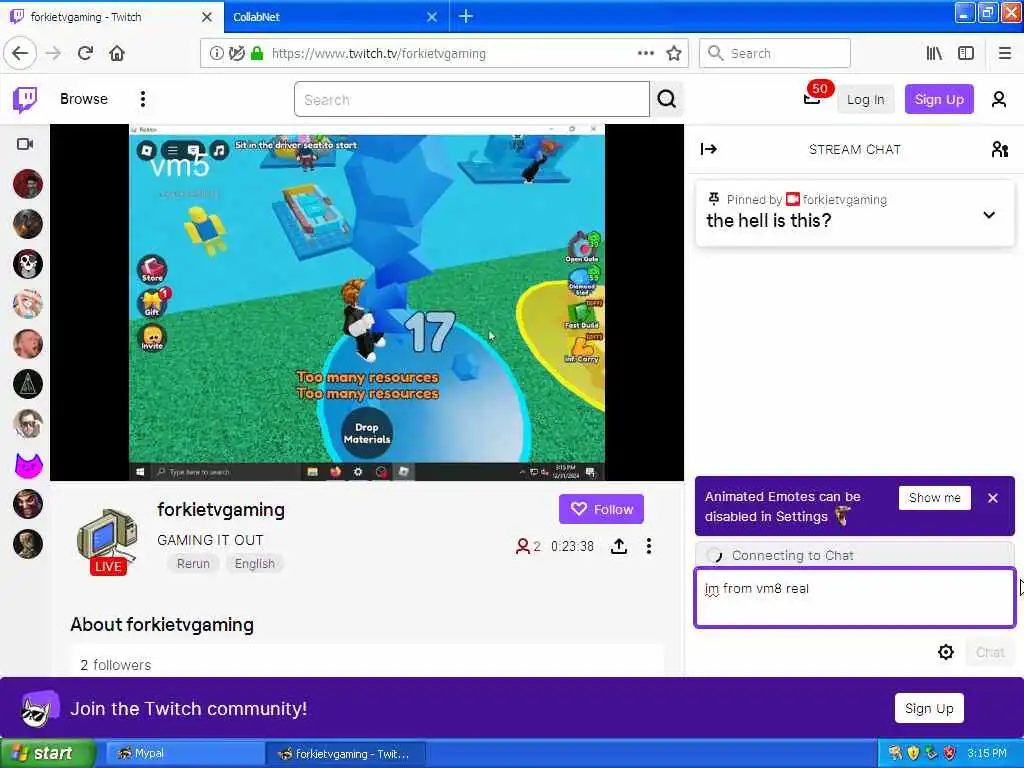The image size is (1024, 768).
Task: Click the Log In button
Action: [x=865, y=99]
